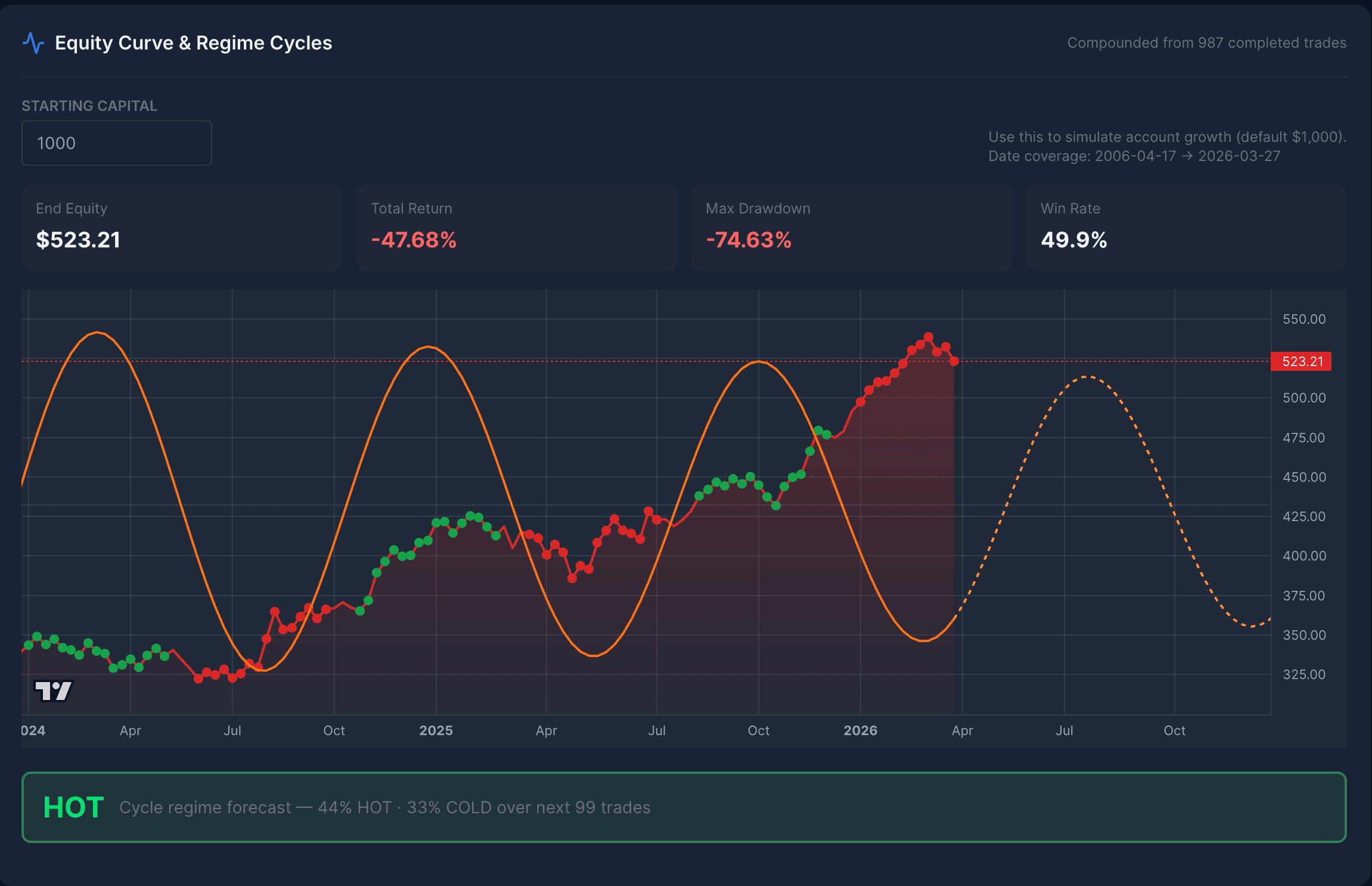Viewport: 1372px width, 886px height.
Task: Click the Equity Curve & Regime Cycles heading
Action: (194, 42)
